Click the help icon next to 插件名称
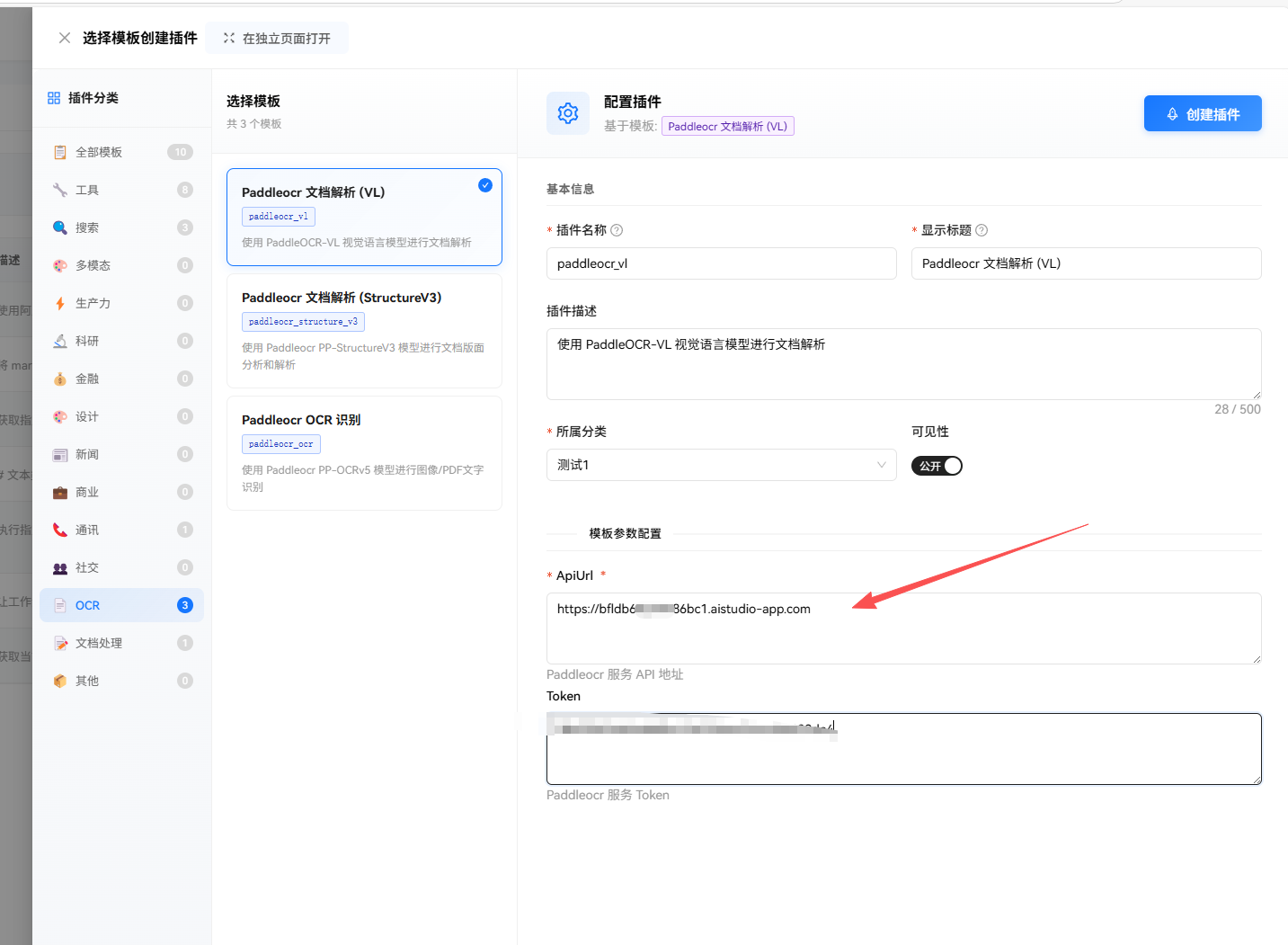The width and height of the screenshot is (1288, 945). coord(617,230)
